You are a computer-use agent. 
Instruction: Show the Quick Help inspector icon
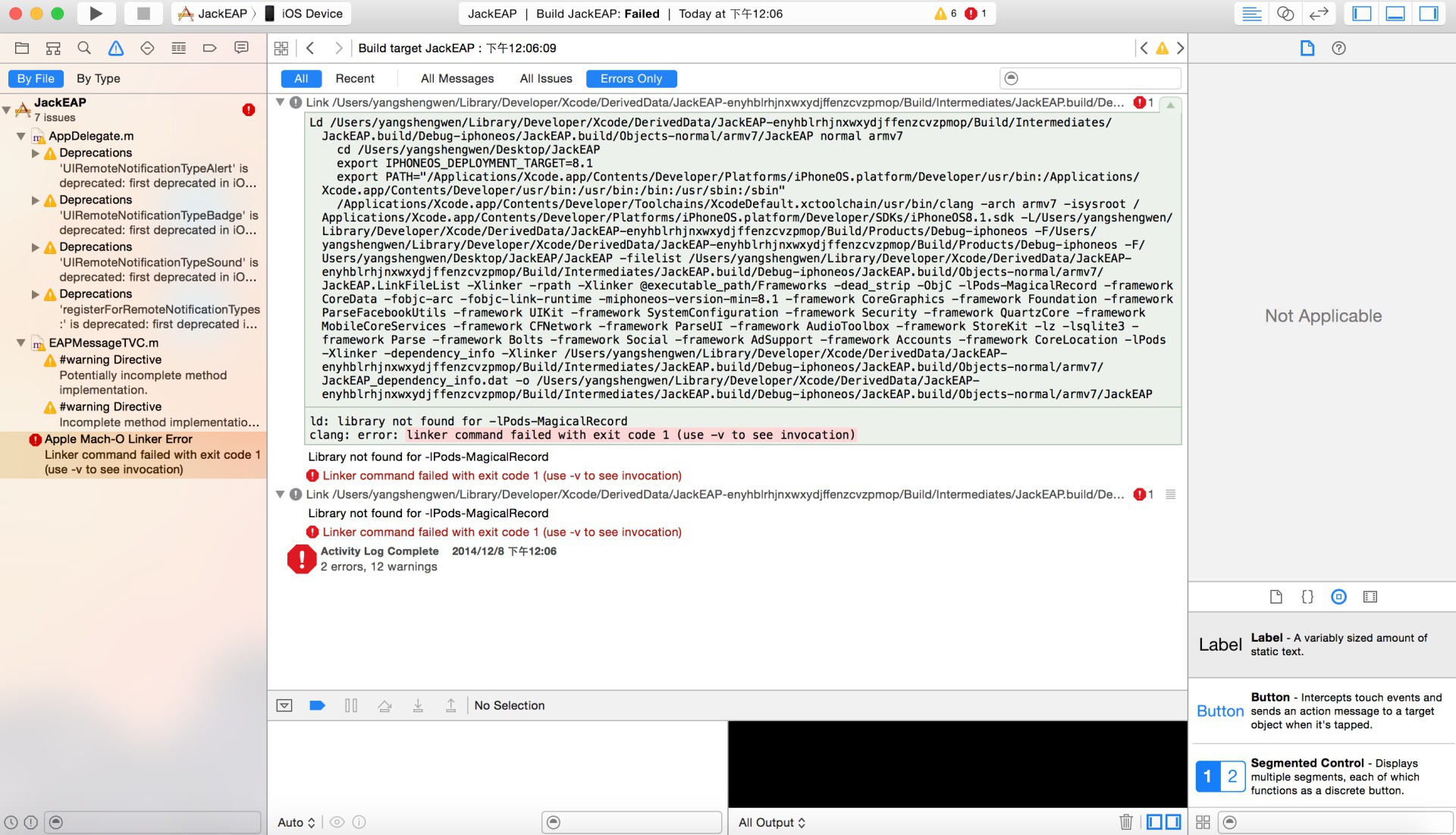pyautogui.click(x=1339, y=48)
